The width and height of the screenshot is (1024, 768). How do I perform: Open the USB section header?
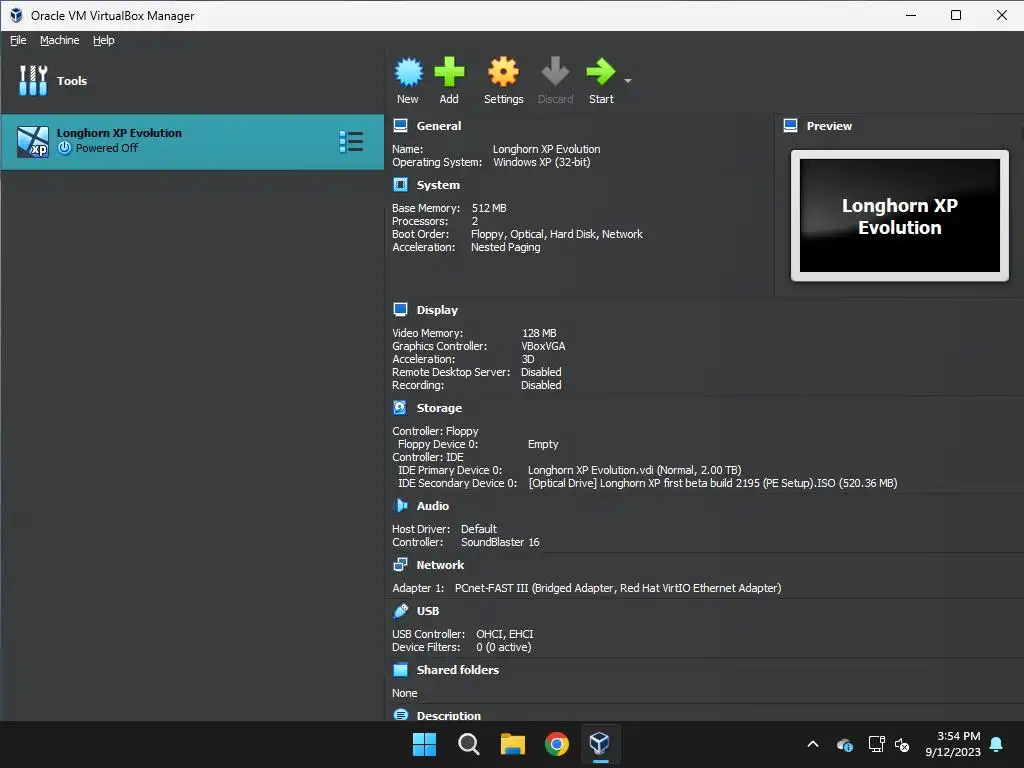(428, 611)
